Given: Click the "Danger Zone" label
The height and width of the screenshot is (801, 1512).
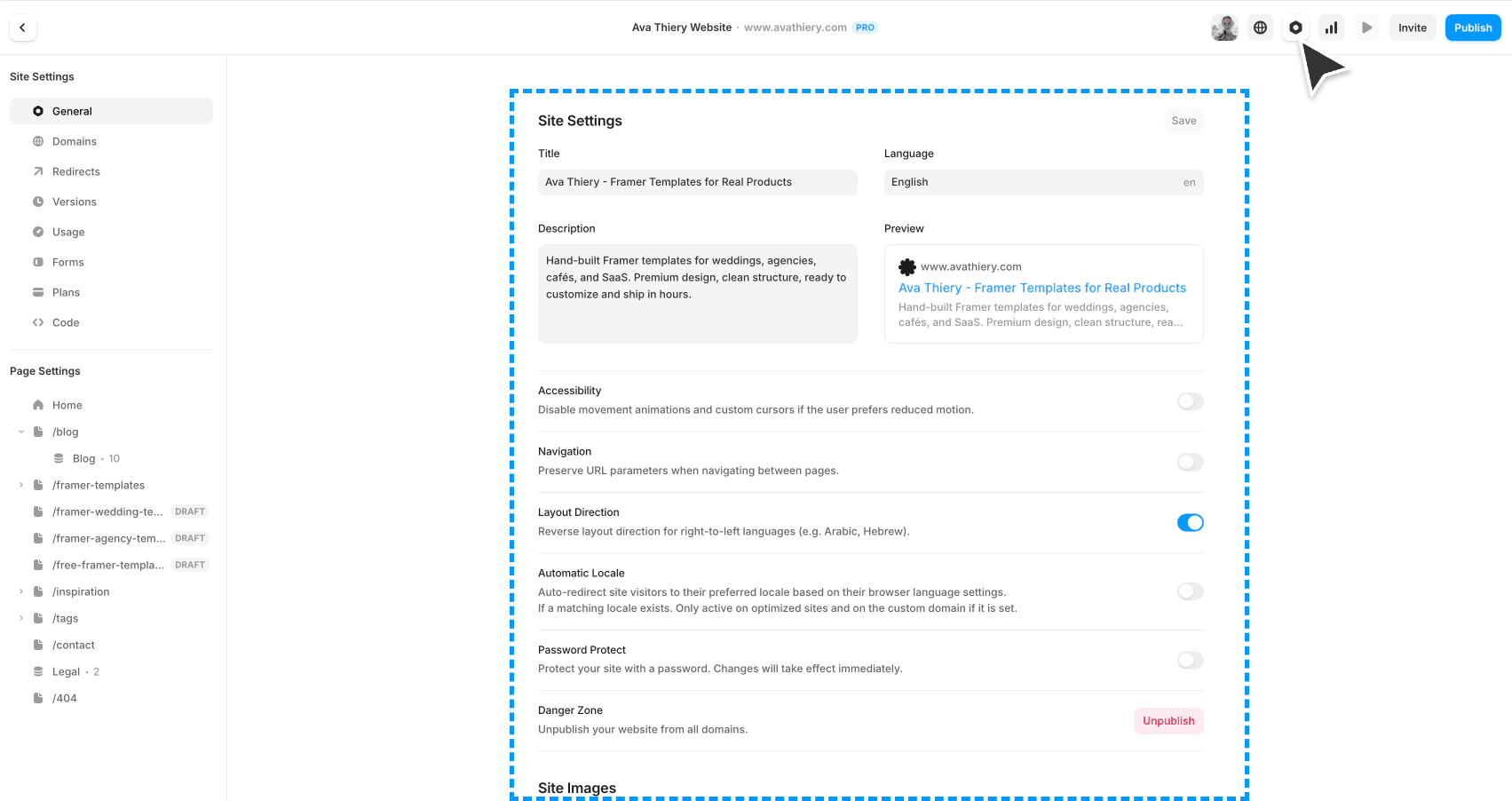Looking at the screenshot, I should coord(570,710).
